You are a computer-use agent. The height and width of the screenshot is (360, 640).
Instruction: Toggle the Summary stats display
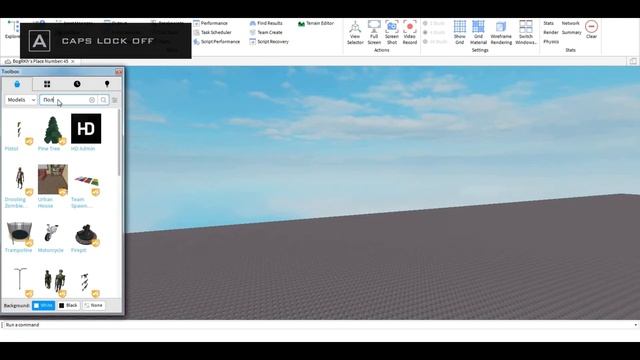571,32
